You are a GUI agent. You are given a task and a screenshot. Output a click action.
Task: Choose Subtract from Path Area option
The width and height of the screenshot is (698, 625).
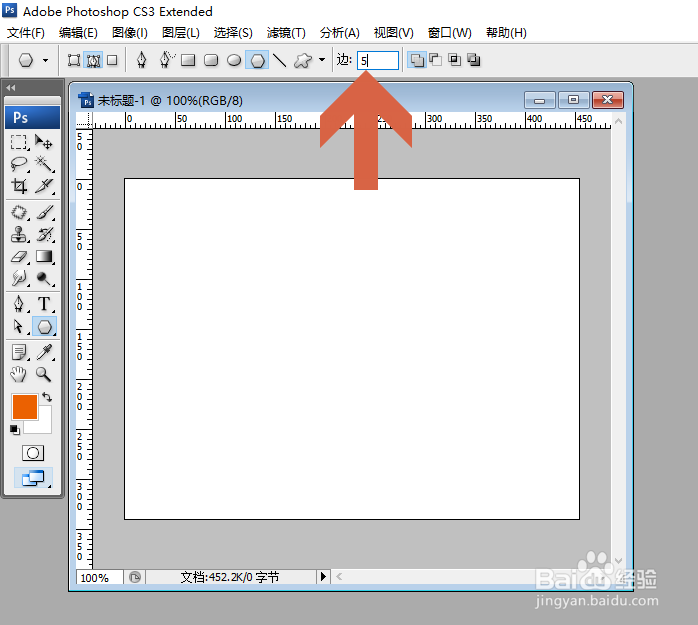[x=435, y=60]
